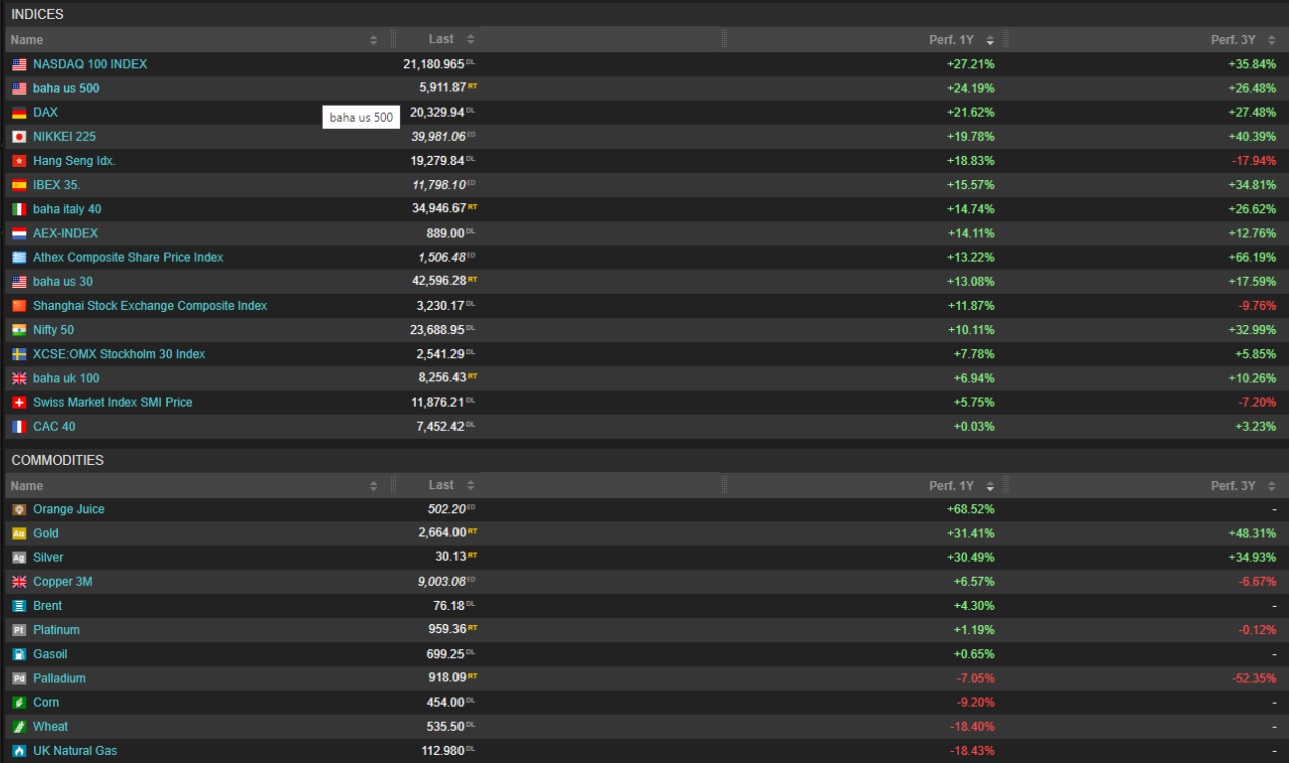Click Hang Seng 3Y performance -17.94%
Image resolution: width=1289 pixels, height=763 pixels.
click(1253, 161)
